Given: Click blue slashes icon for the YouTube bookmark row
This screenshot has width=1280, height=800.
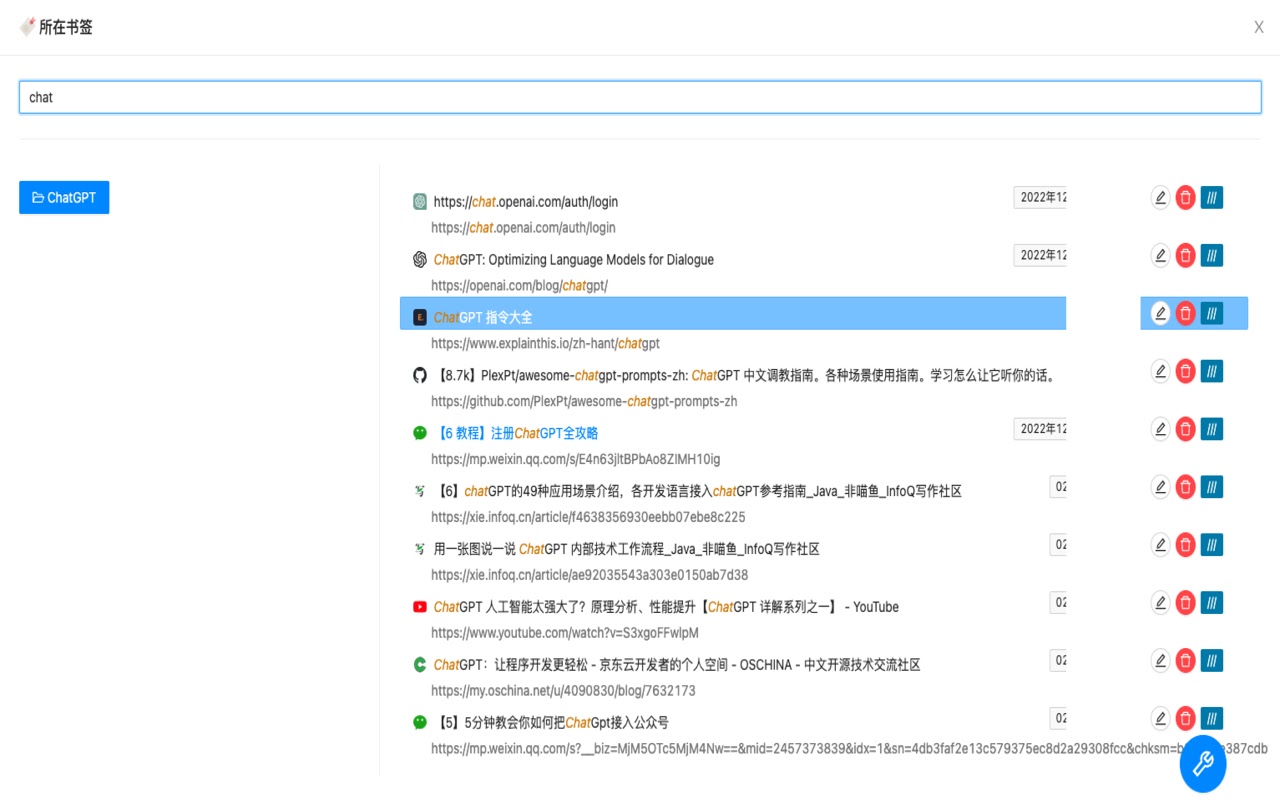Looking at the screenshot, I should (1212, 604).
